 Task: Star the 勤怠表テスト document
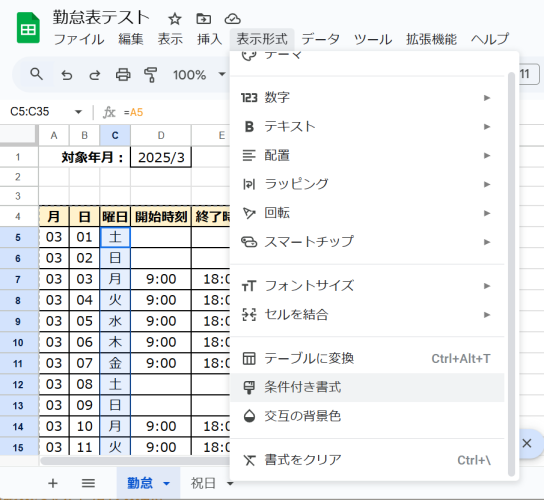tap(175, 19)
